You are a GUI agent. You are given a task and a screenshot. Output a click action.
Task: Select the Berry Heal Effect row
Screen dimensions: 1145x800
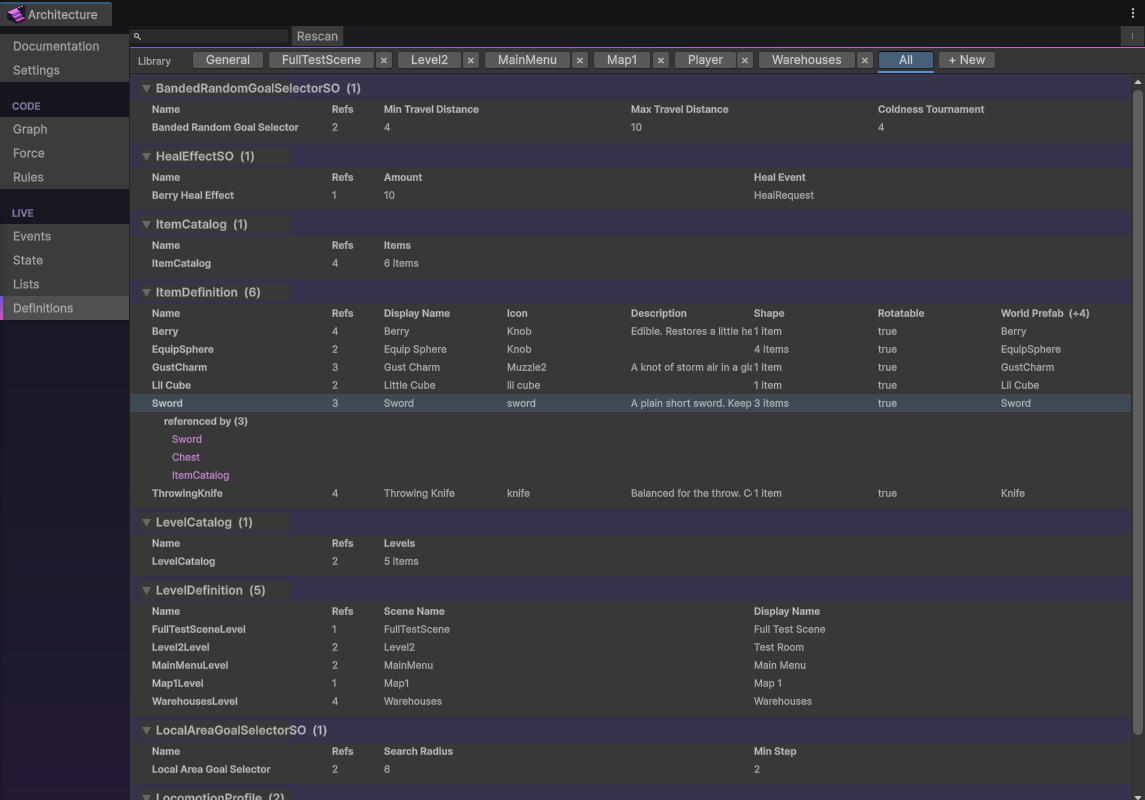click(x=631, y=196)
